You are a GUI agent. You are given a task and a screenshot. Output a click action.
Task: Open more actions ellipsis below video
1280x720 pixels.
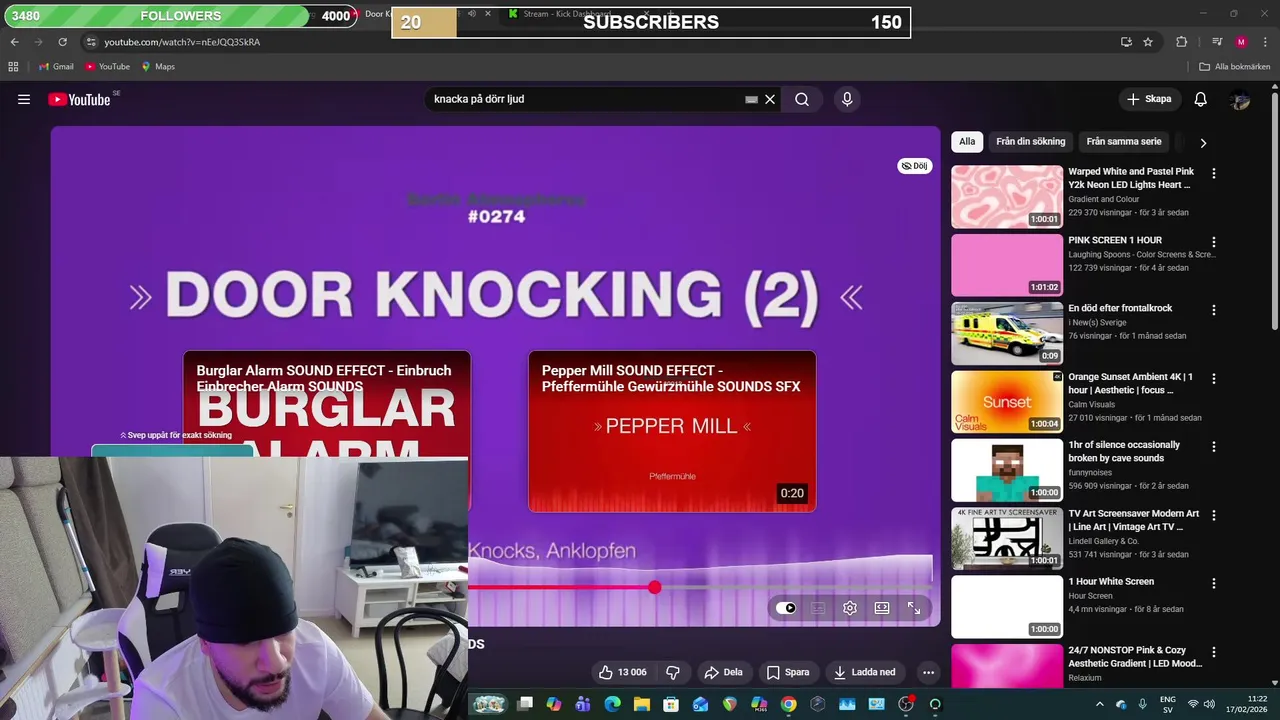pos(928,672)
